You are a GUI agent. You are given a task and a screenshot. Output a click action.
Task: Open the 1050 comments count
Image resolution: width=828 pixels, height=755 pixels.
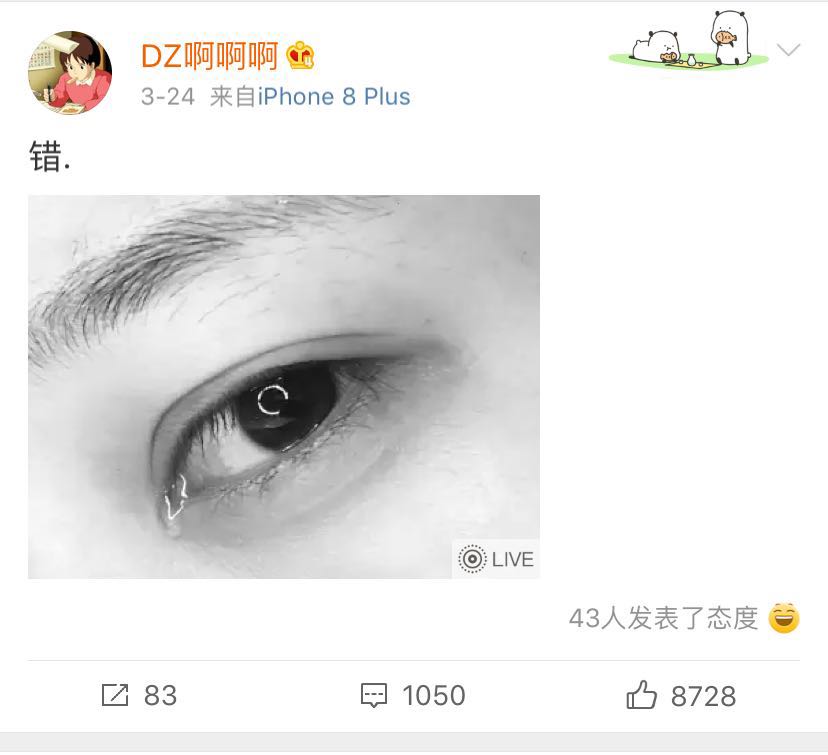pos(434,695)
